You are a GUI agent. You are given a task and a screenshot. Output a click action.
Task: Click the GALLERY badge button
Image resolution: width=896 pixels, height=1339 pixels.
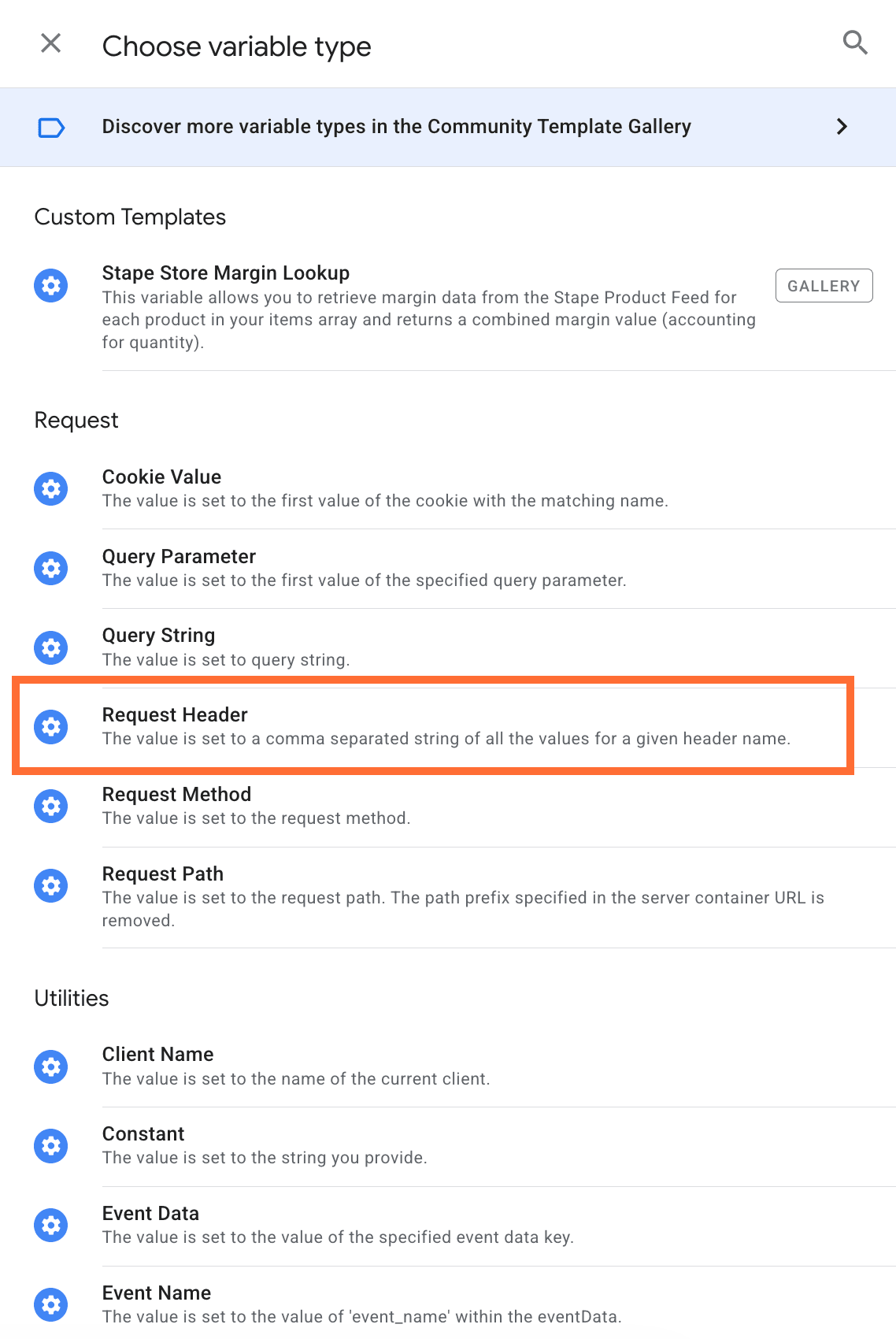(x=824, y=286)
